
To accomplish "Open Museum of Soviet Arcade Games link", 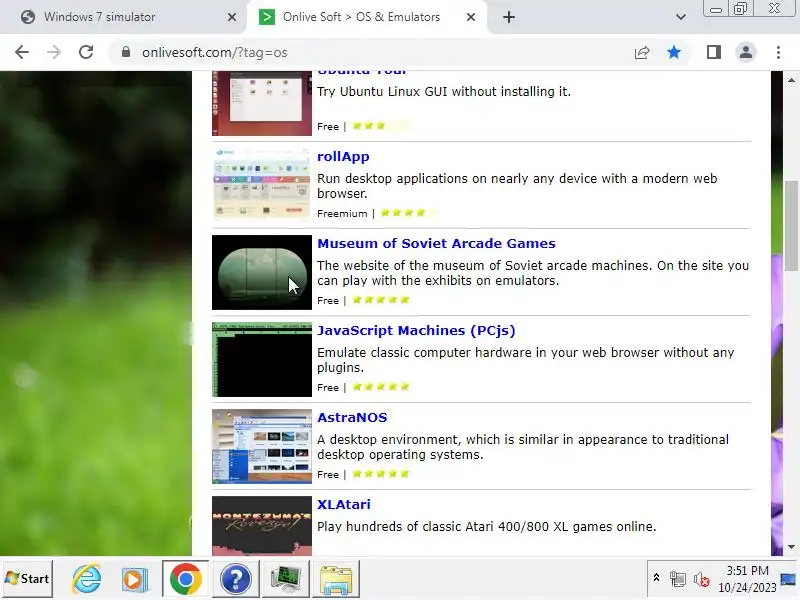I will coord(436,243).
